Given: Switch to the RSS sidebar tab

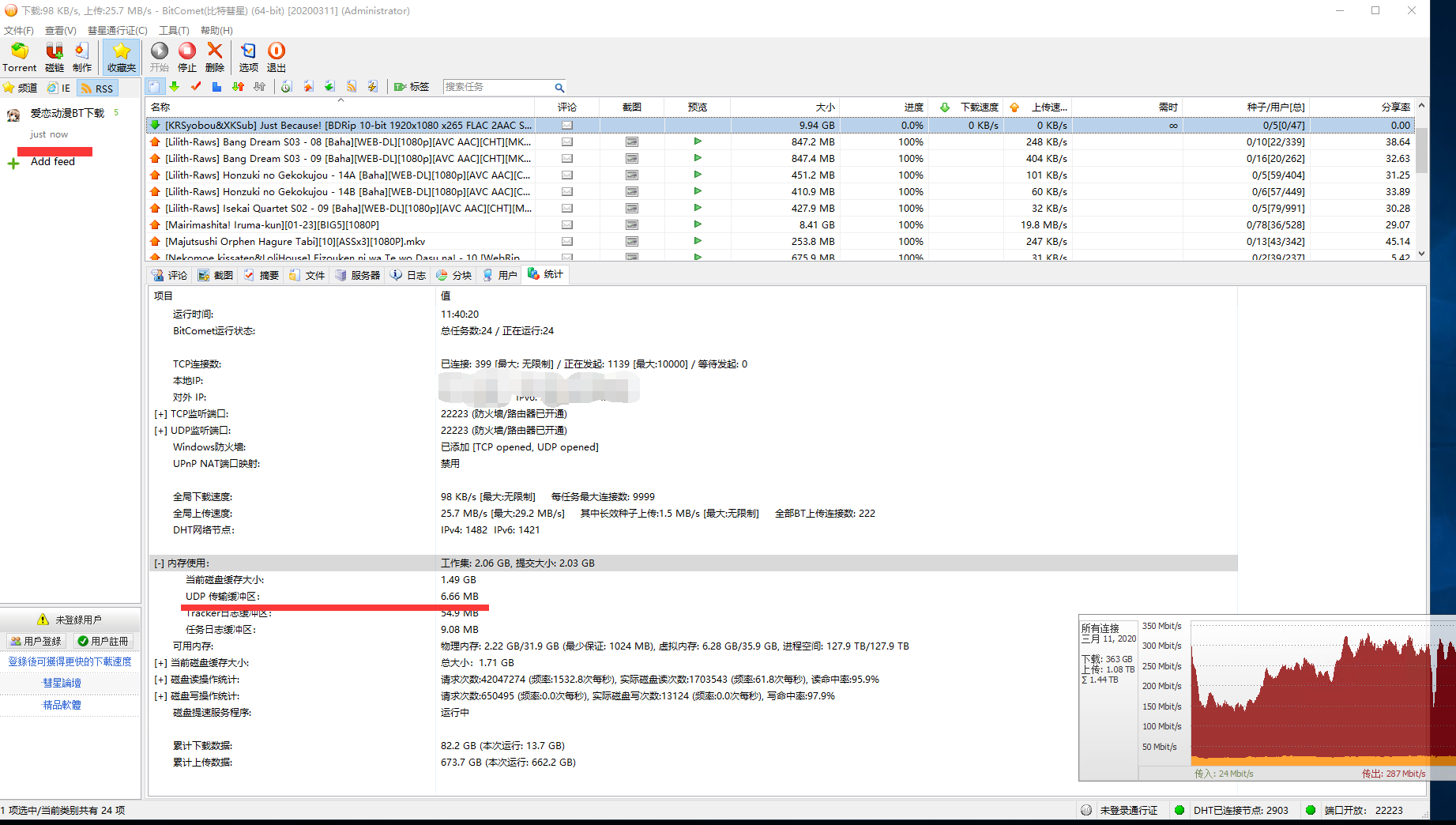Looking at the screenshot, I should coord(98,88).
